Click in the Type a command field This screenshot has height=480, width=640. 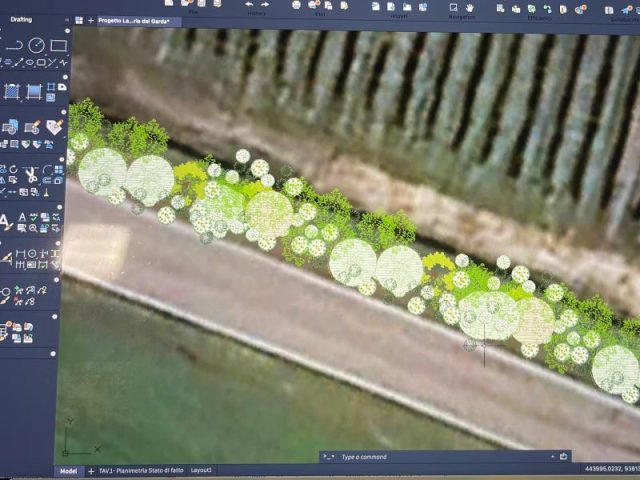(443, 457)
